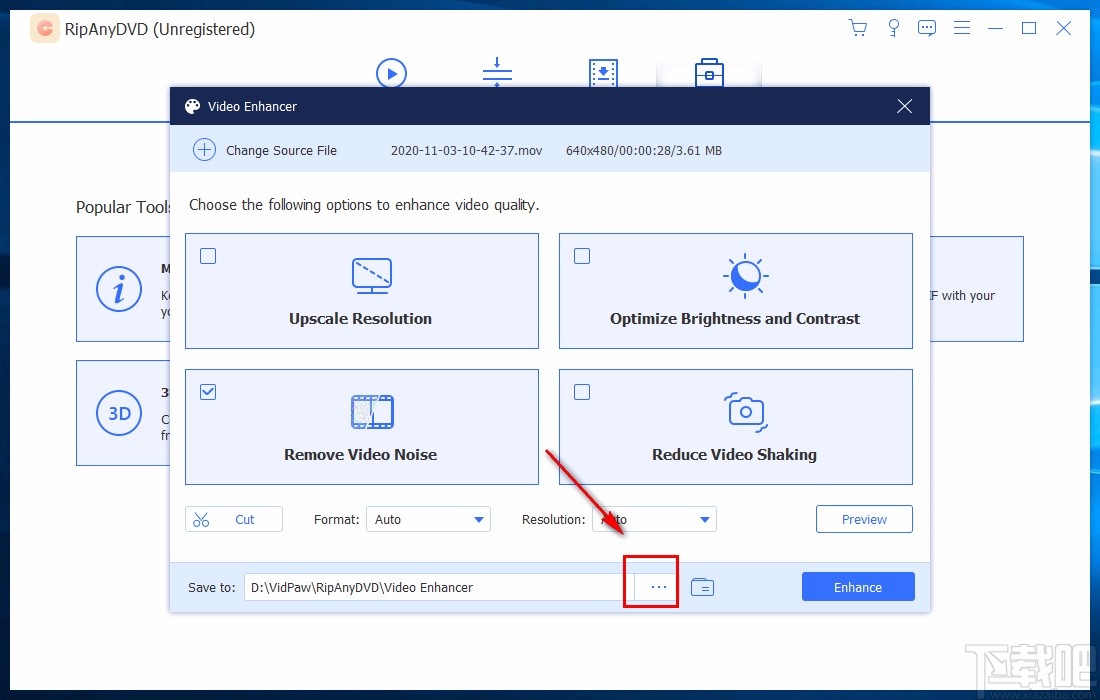This screenshot has height=700, width=1100.
Task: Click the brightness and contrast sun icon
Action: coord(745,276)
